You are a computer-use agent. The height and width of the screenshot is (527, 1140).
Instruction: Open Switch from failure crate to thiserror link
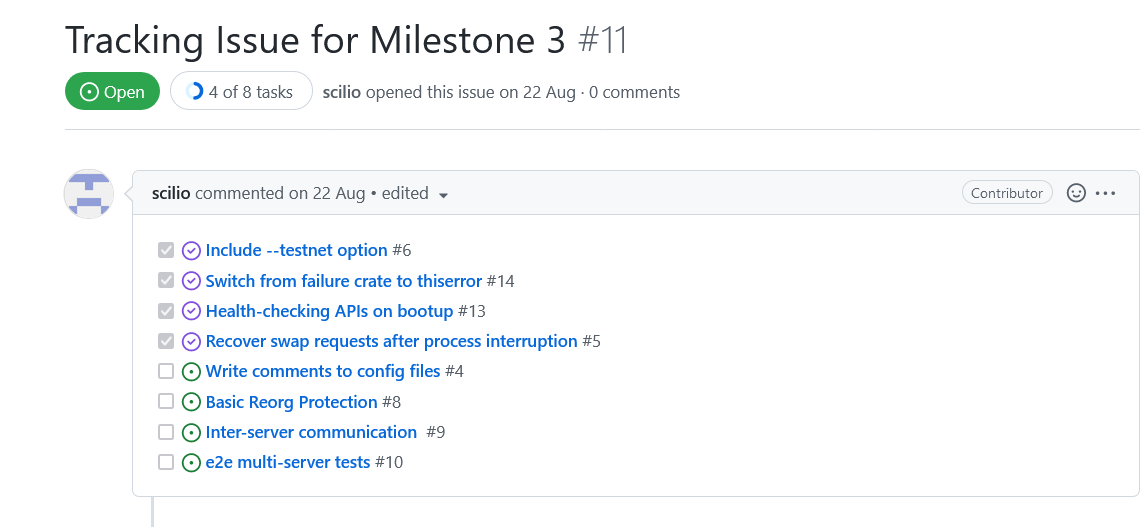(344, 281)
